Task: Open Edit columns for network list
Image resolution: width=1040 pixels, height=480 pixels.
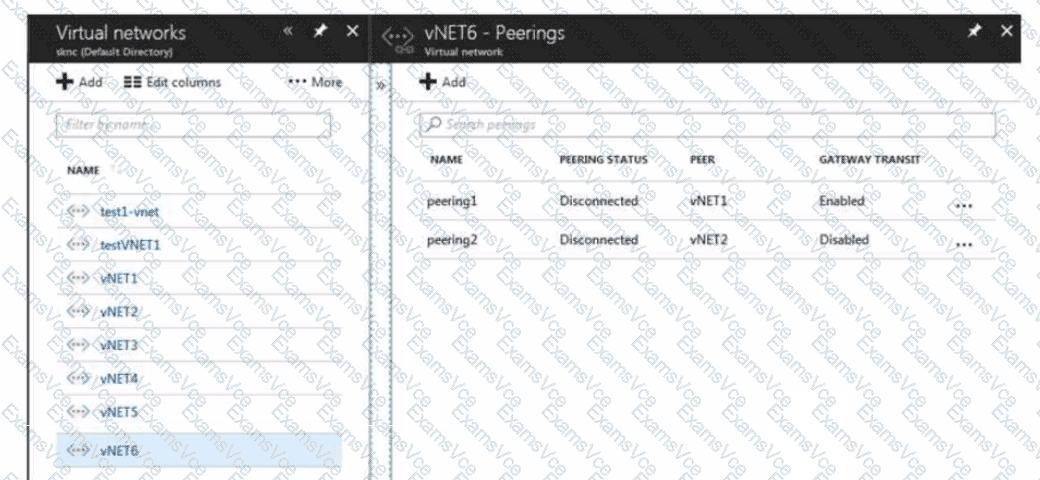Action: [172, 82]
